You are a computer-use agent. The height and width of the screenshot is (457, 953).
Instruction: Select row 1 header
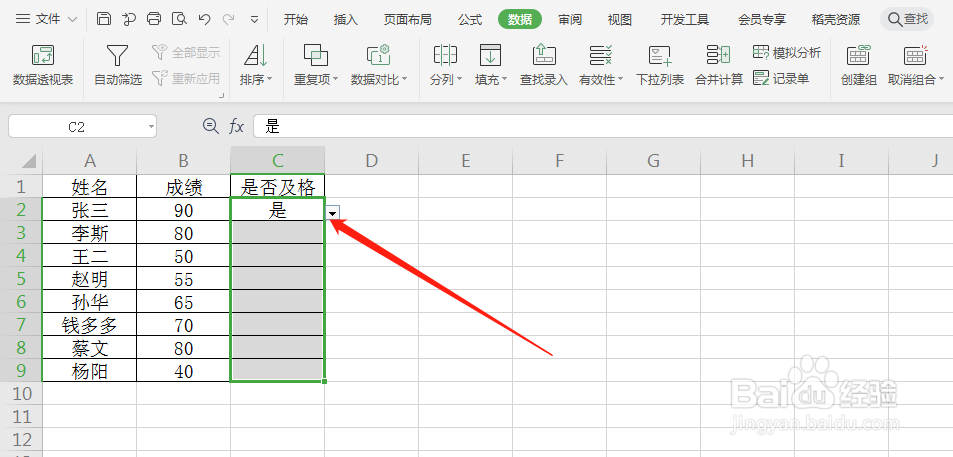pyautogui.click(x=21, y=186)
